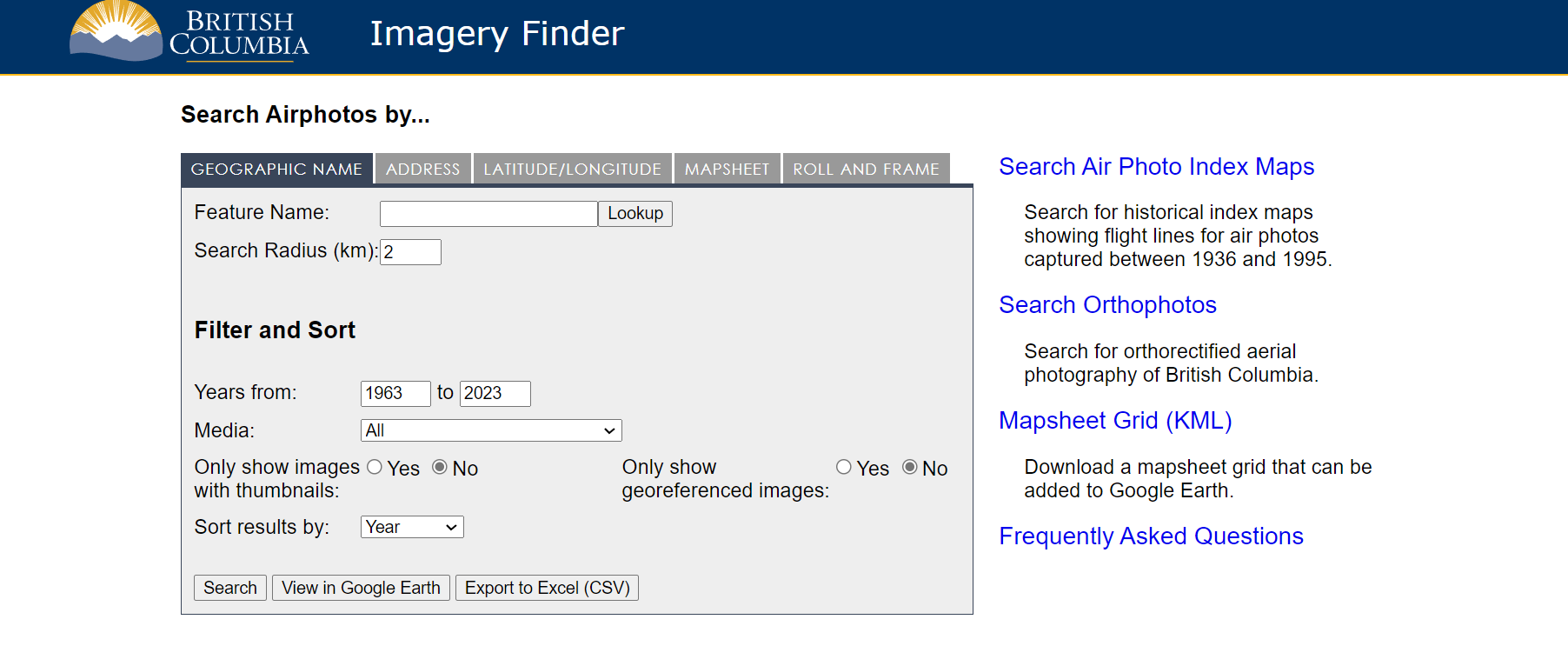
Task: Focus the Search Radius input box
Action: click(411, 252)
